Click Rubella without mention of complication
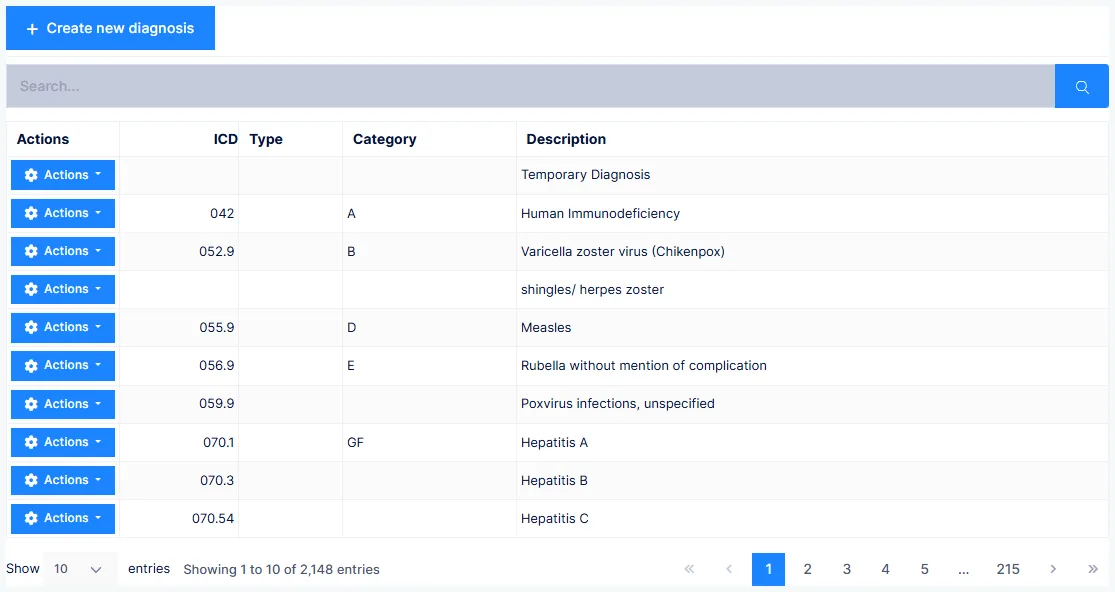 (x=644, y=365)
